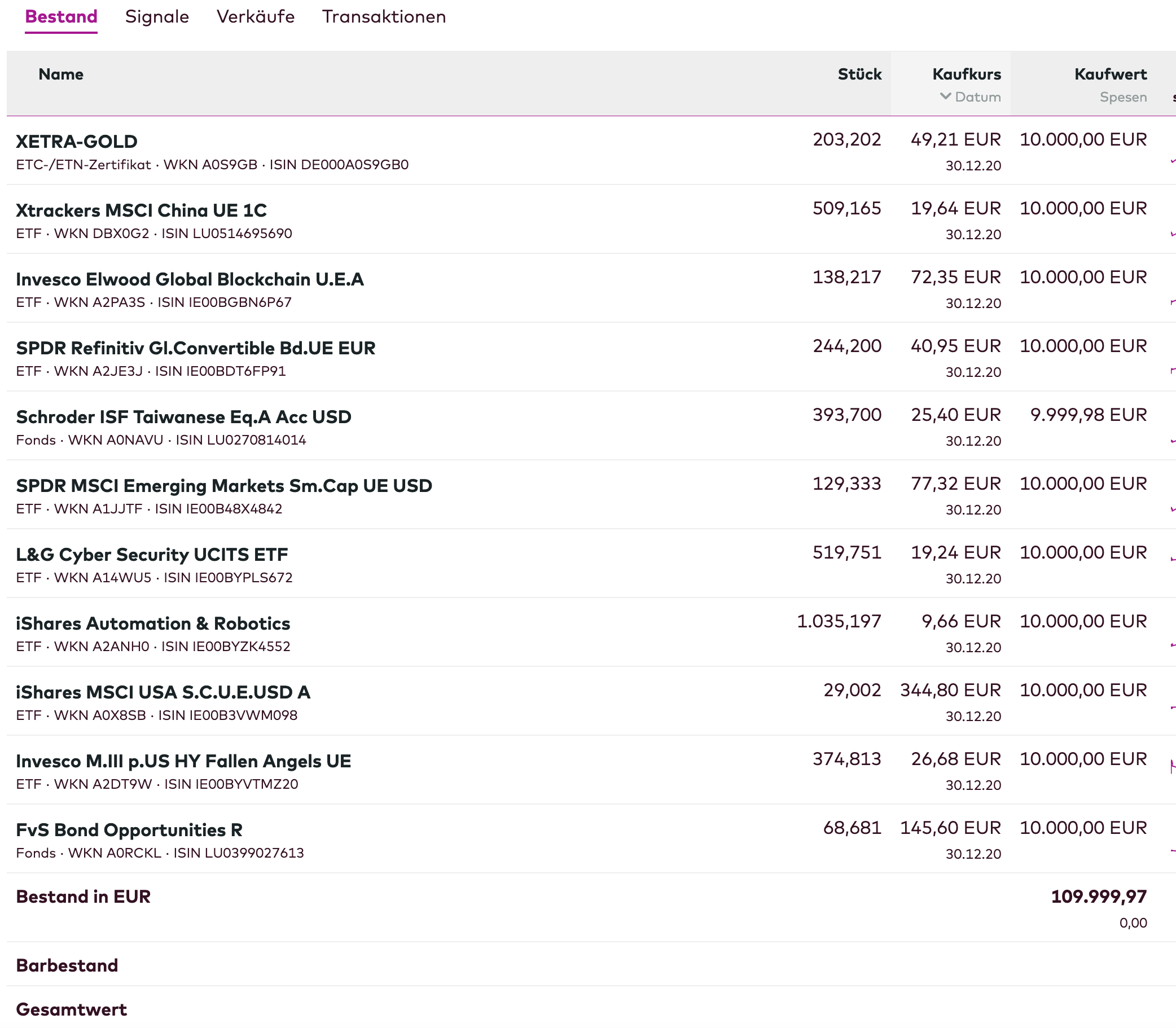
Task: Sort by Name column header
Action: [x=61, y=74]
